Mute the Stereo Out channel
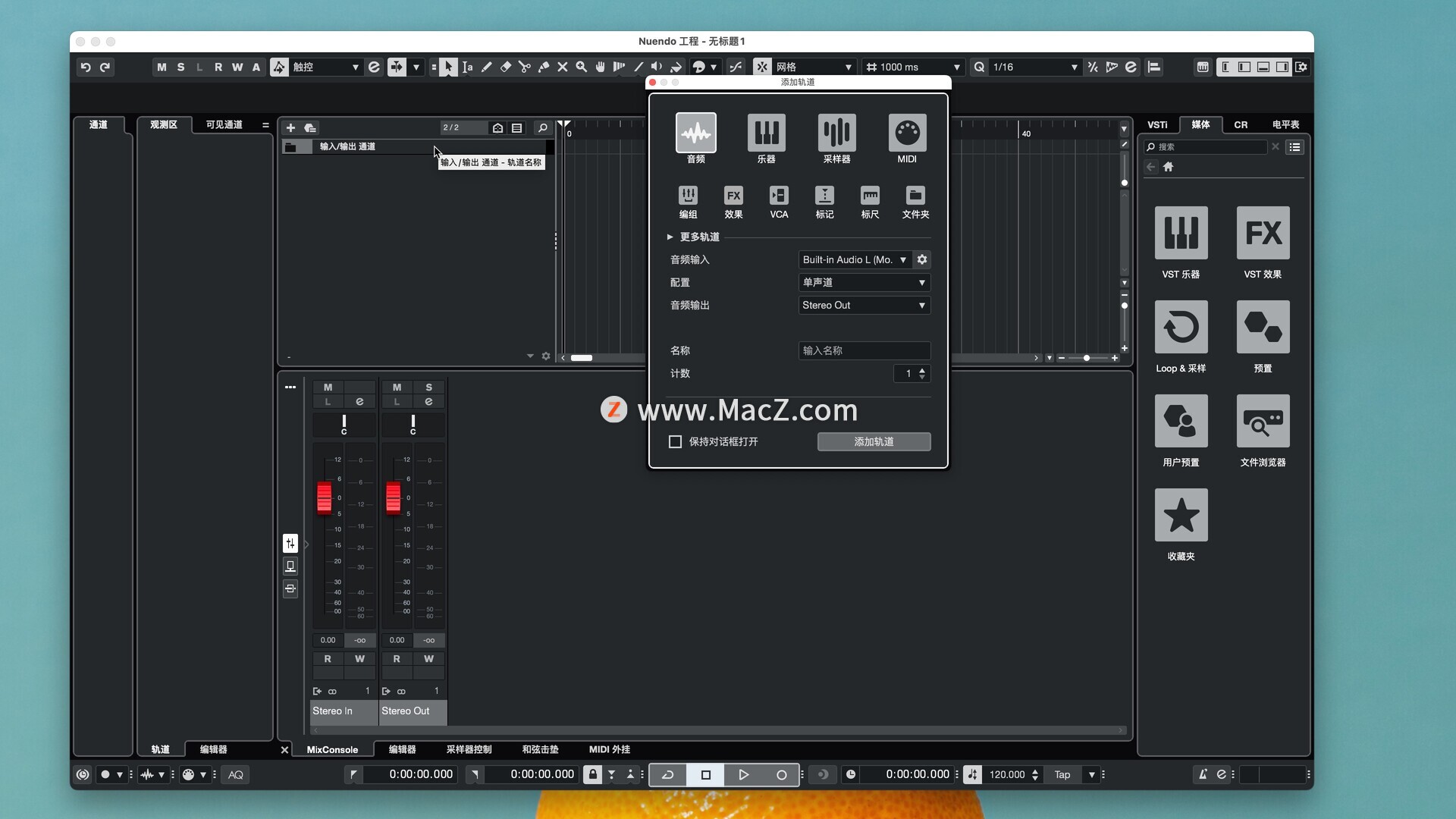 [397, 387]
